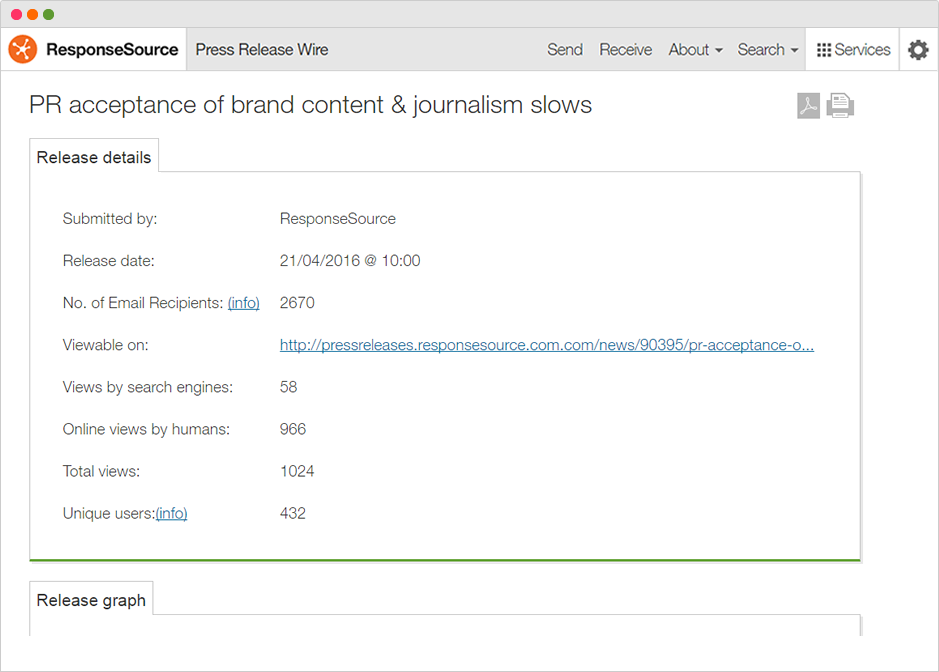
Task: Open the settings gear menu
Action: tap(917, 50)
